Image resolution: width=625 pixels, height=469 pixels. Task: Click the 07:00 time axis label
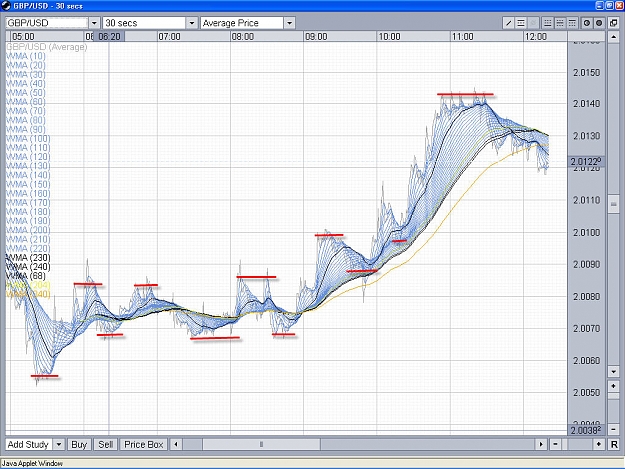[169, 37]
